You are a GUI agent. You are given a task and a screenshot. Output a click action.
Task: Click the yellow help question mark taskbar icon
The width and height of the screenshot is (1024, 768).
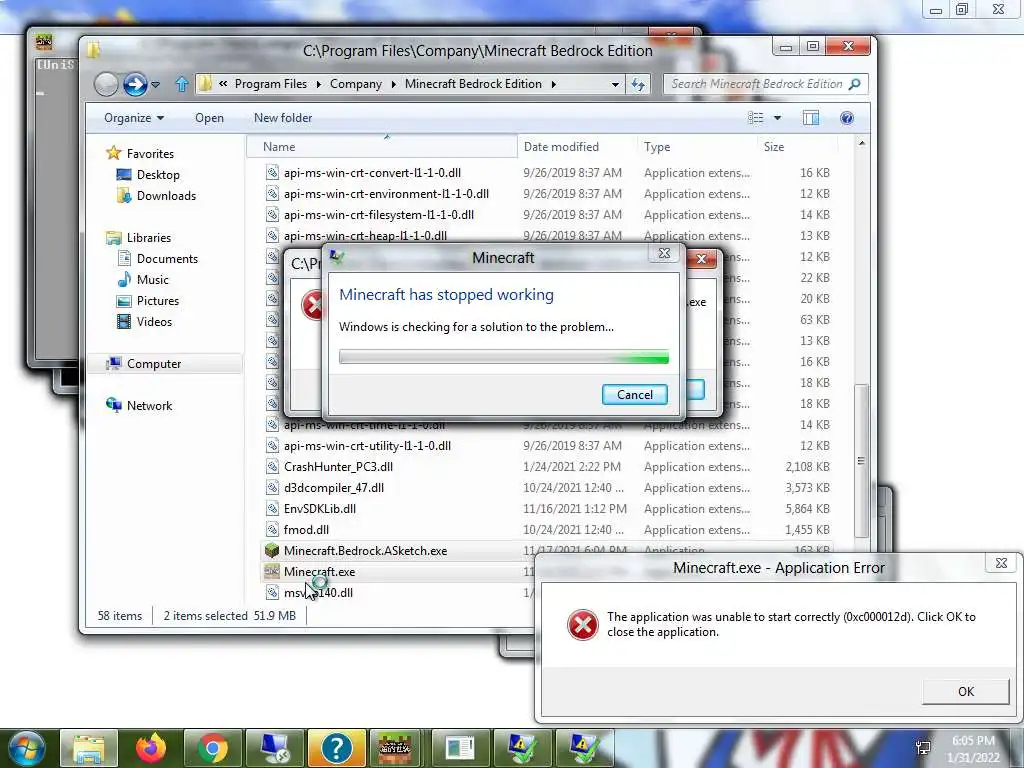click(337, 748)
